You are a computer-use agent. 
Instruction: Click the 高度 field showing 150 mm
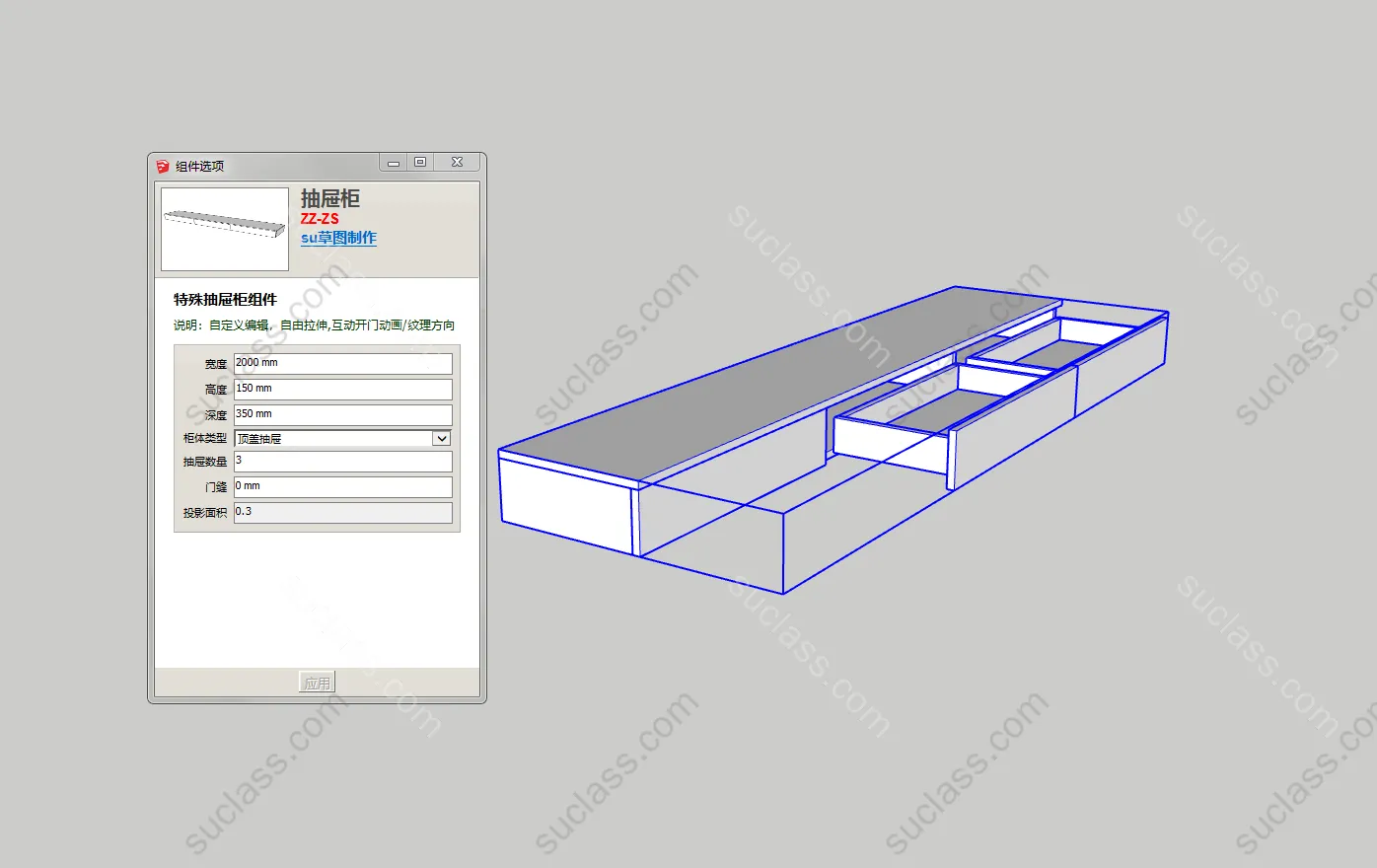click(x=342, y=389)
